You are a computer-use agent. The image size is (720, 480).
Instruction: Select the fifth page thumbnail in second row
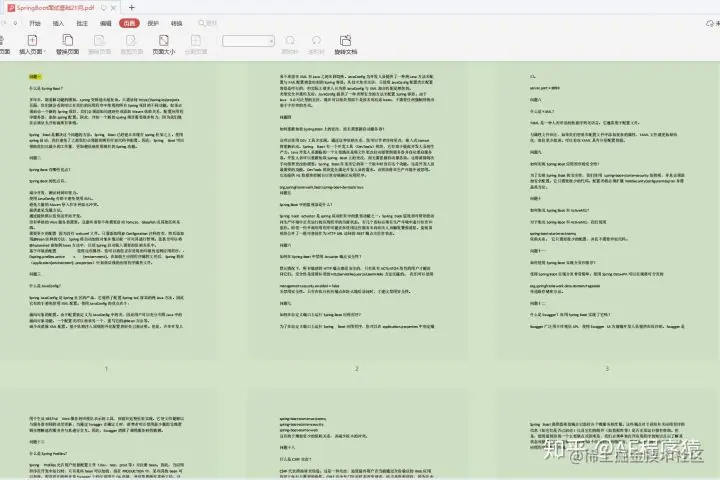click(x=357, y=435)
